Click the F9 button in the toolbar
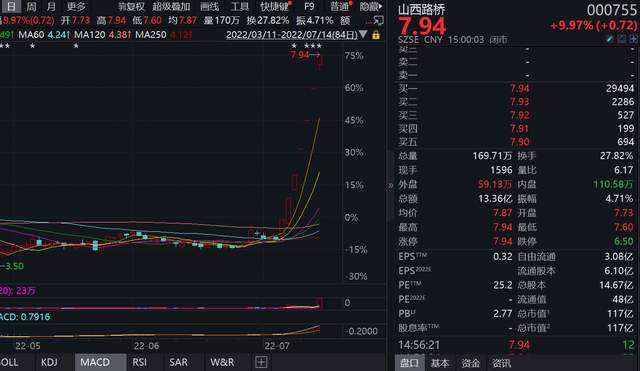 [309, 7]
